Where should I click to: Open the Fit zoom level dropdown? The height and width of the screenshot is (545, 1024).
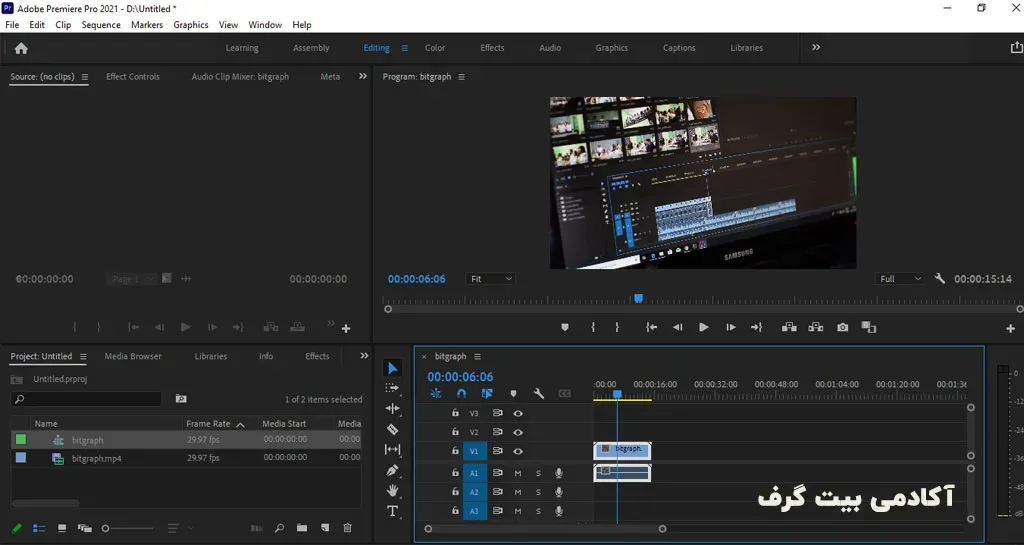(490, 279)
